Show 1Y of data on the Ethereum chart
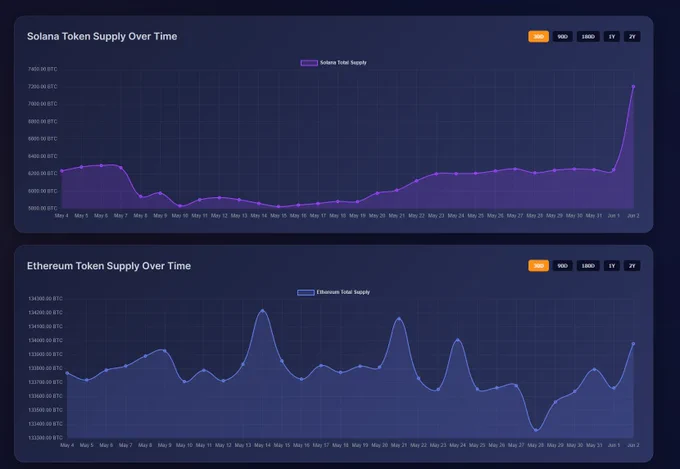This screenshot has width=680, height=469. [611, 266]
